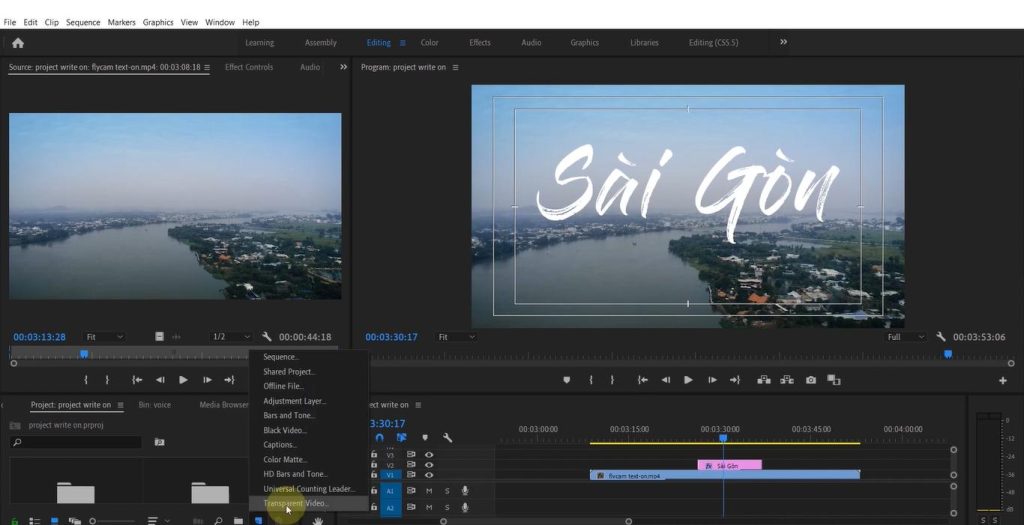Viewport: 1024px width, 525px height.
Task: Open the File menu
Action: click(10, 22)
